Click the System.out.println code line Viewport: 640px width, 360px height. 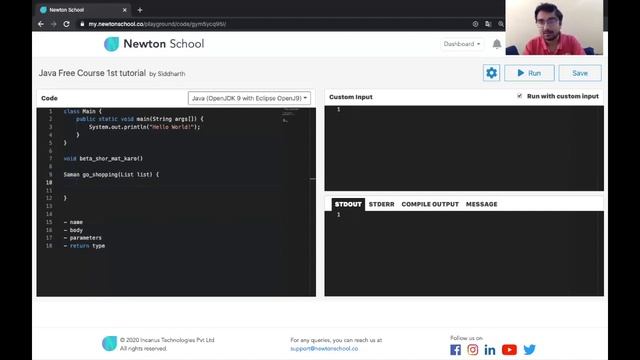click(144, 127)
